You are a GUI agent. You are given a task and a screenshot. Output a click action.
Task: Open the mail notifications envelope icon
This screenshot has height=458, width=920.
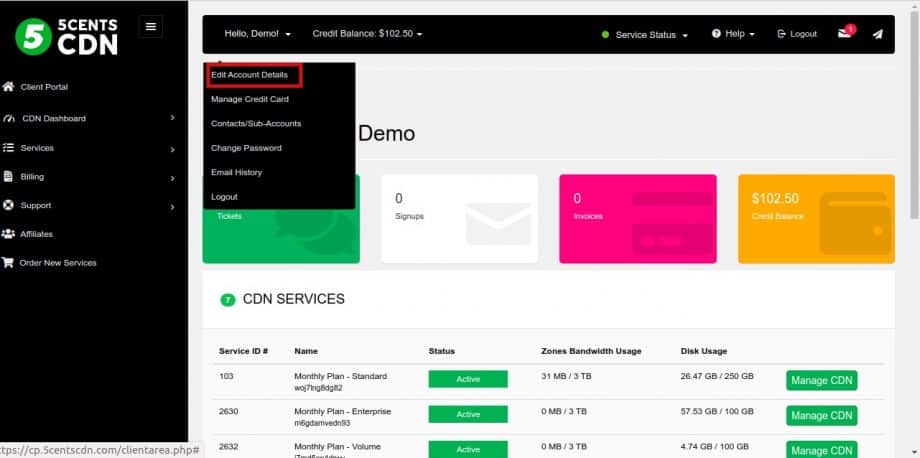(845, 33)
